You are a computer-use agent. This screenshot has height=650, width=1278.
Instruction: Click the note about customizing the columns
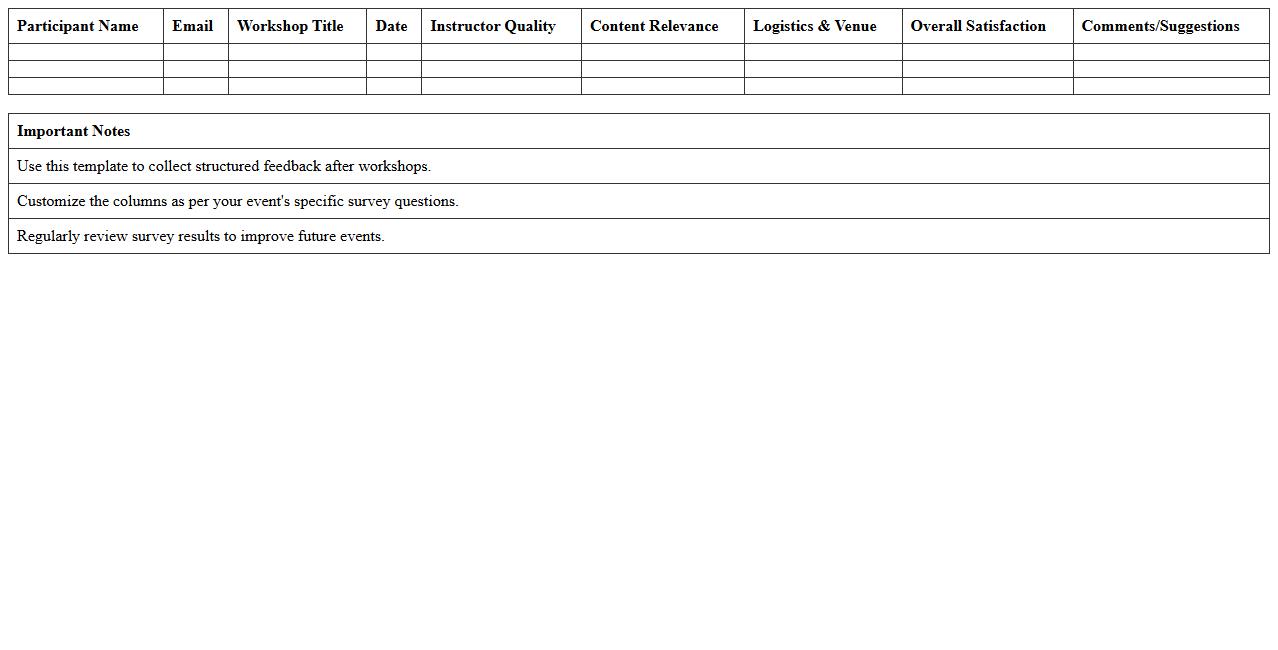point(238,201)
